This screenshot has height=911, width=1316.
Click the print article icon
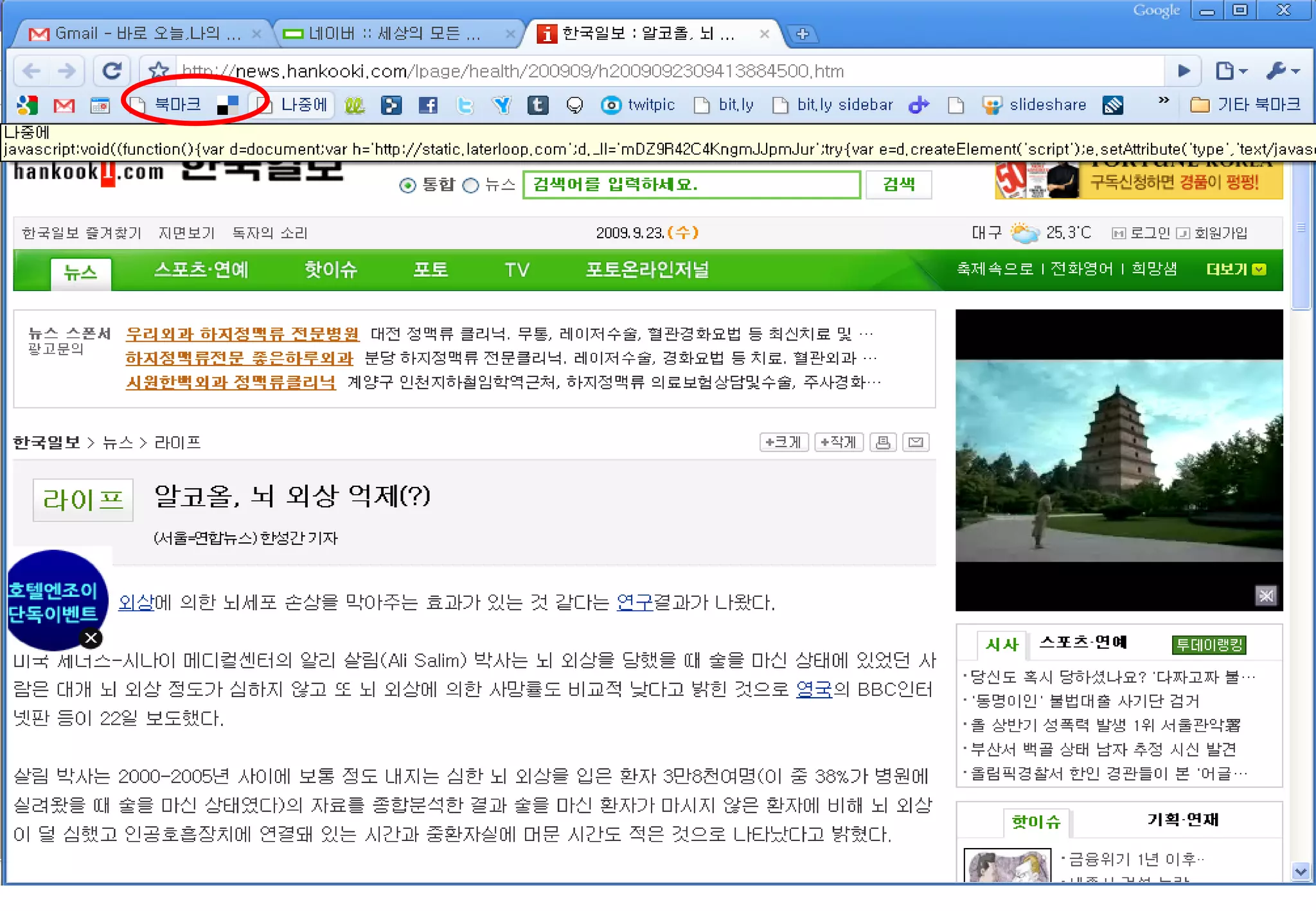(883, 442)
